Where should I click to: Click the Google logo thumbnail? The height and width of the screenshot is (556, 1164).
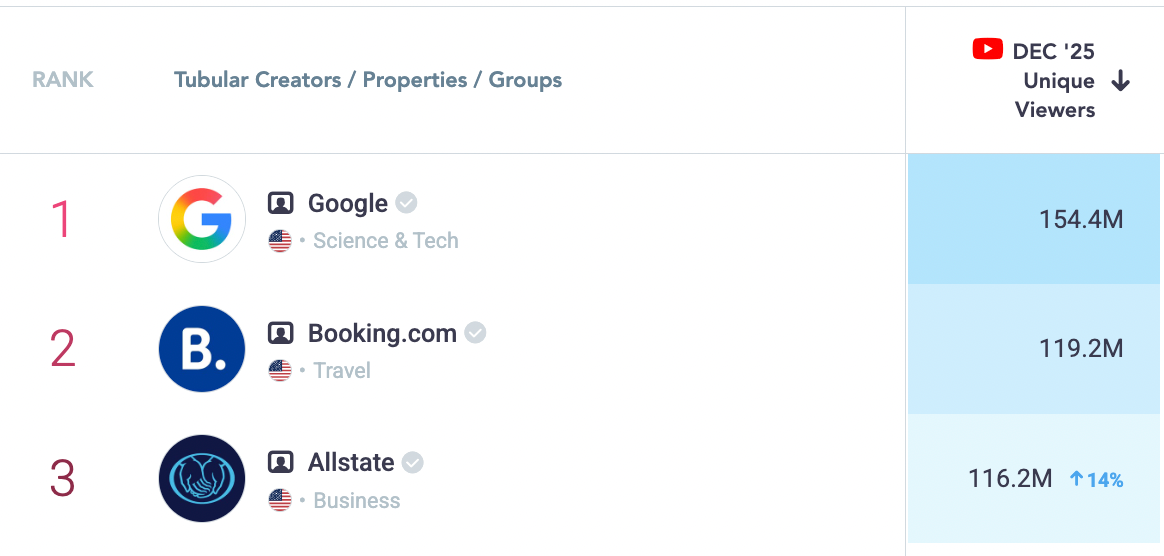[202, 219]
